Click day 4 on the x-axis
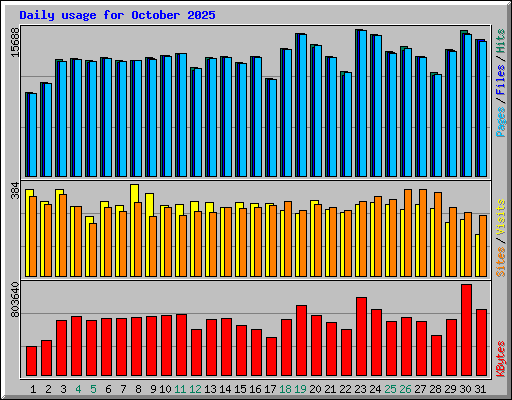The image size is (512, 400). (78, 389)
